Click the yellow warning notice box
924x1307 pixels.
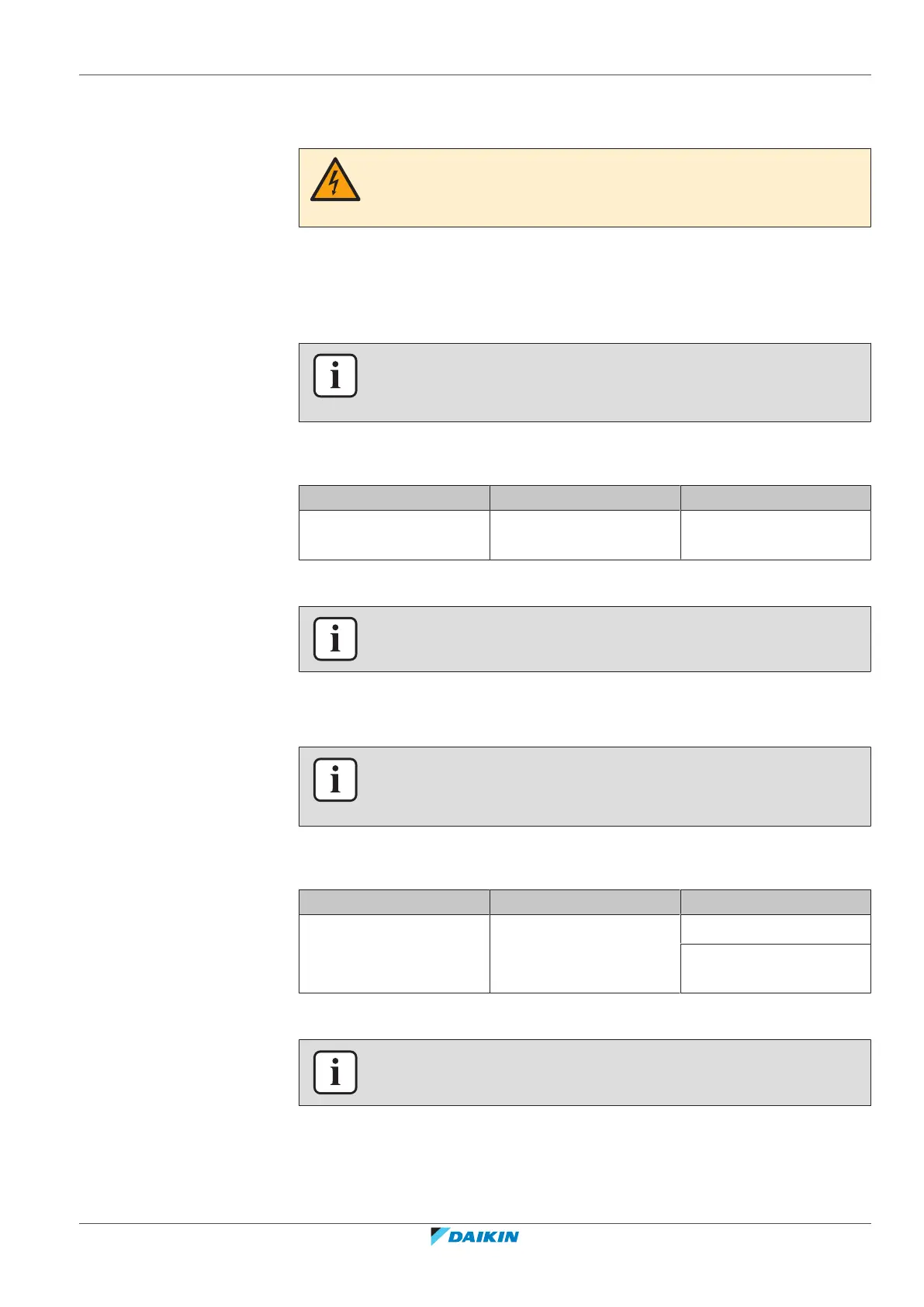[x=613, y=188]
